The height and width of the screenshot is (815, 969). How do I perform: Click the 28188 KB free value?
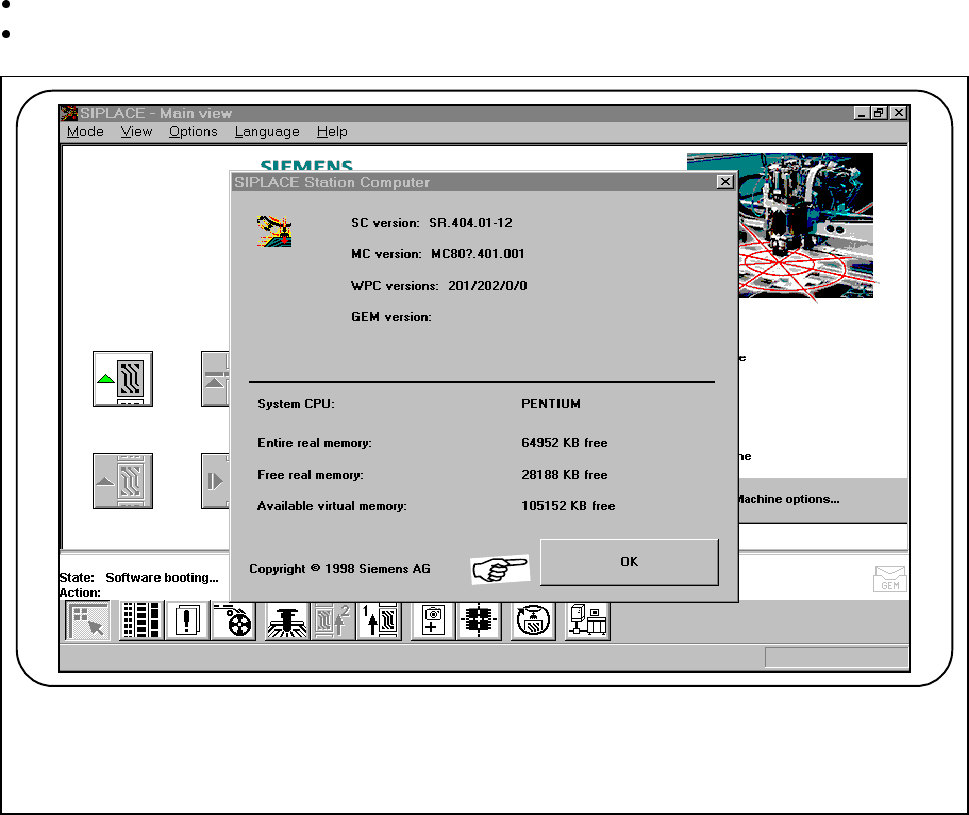564,475
